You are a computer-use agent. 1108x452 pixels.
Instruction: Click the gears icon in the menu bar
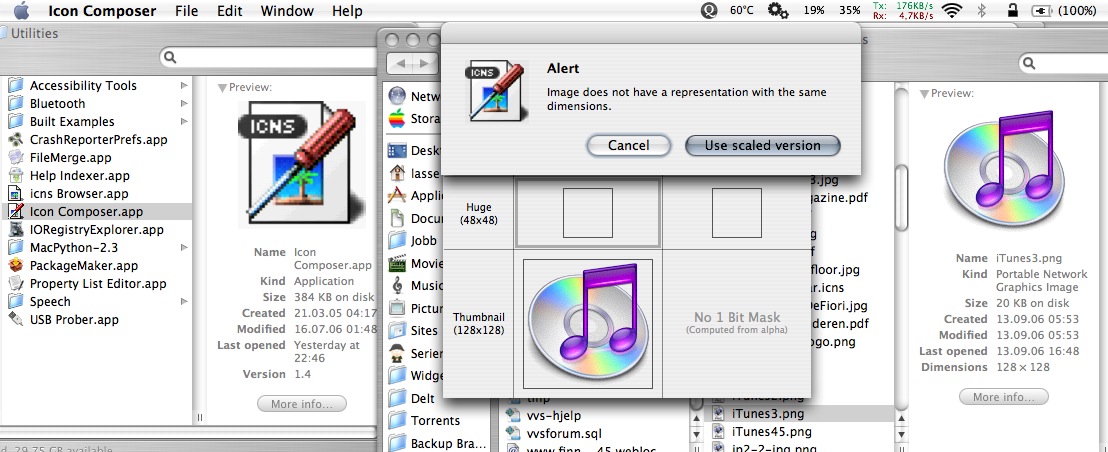click(778, 11)
